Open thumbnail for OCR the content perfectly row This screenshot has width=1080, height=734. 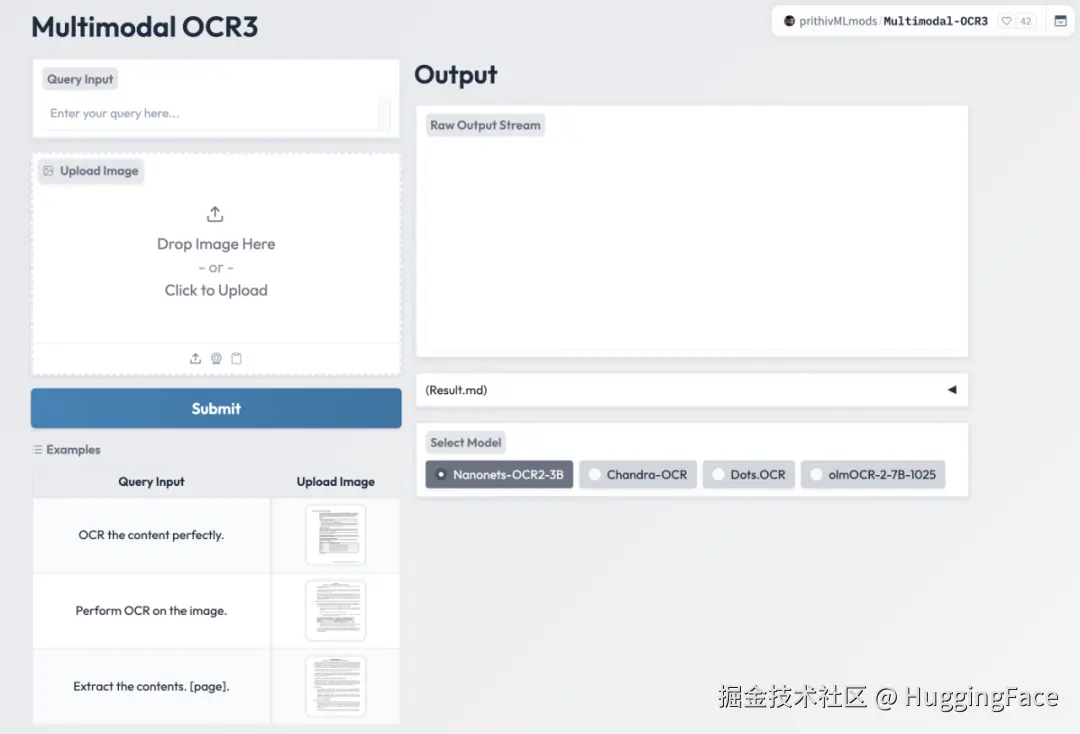[x=335, y=535]
